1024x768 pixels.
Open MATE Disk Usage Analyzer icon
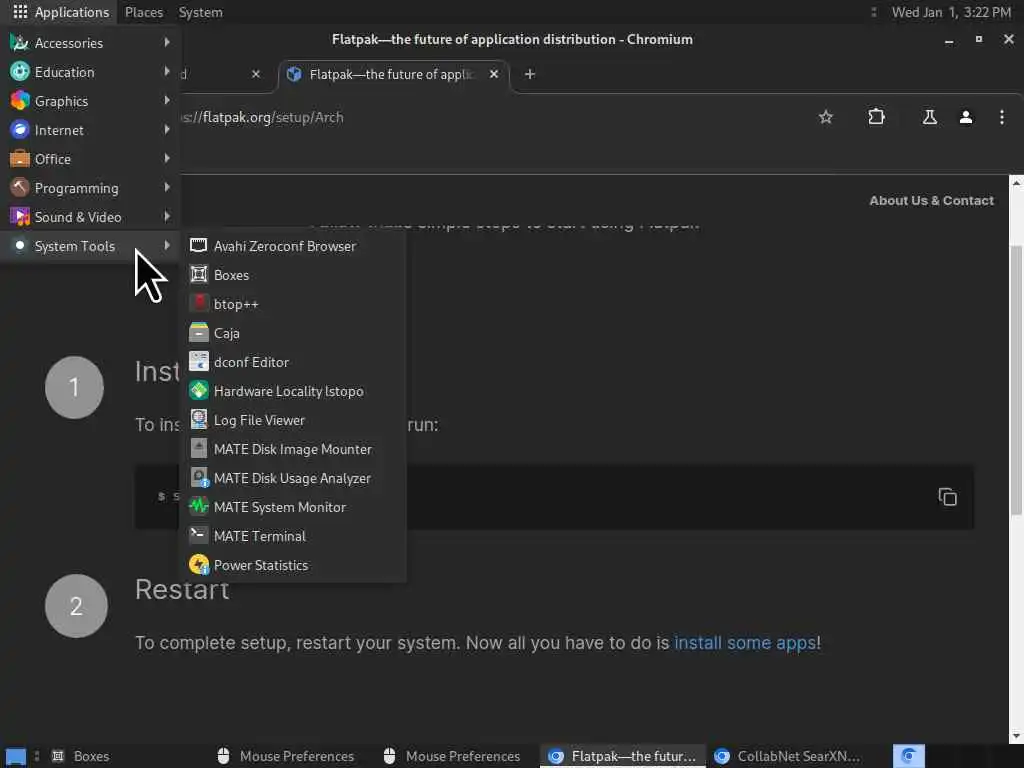click(x=199, y=477)
